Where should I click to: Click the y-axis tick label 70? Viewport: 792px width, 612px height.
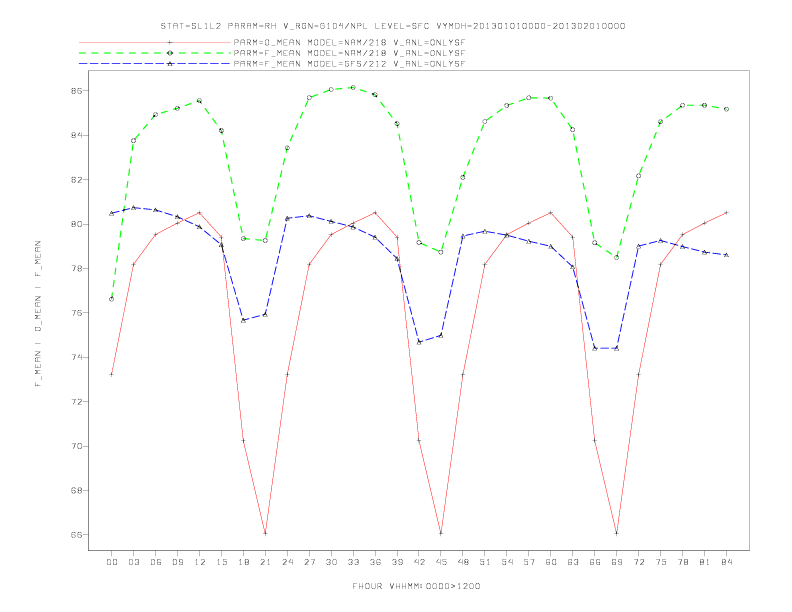click(77, 446)
